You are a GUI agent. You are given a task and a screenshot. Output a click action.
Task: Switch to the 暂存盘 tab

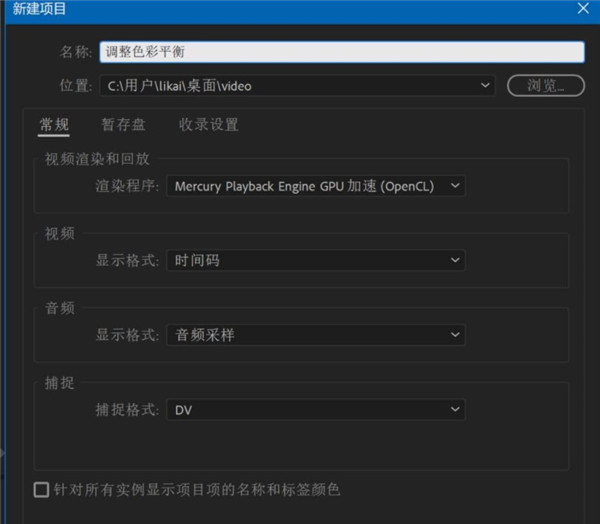click(x=123, y=125)
